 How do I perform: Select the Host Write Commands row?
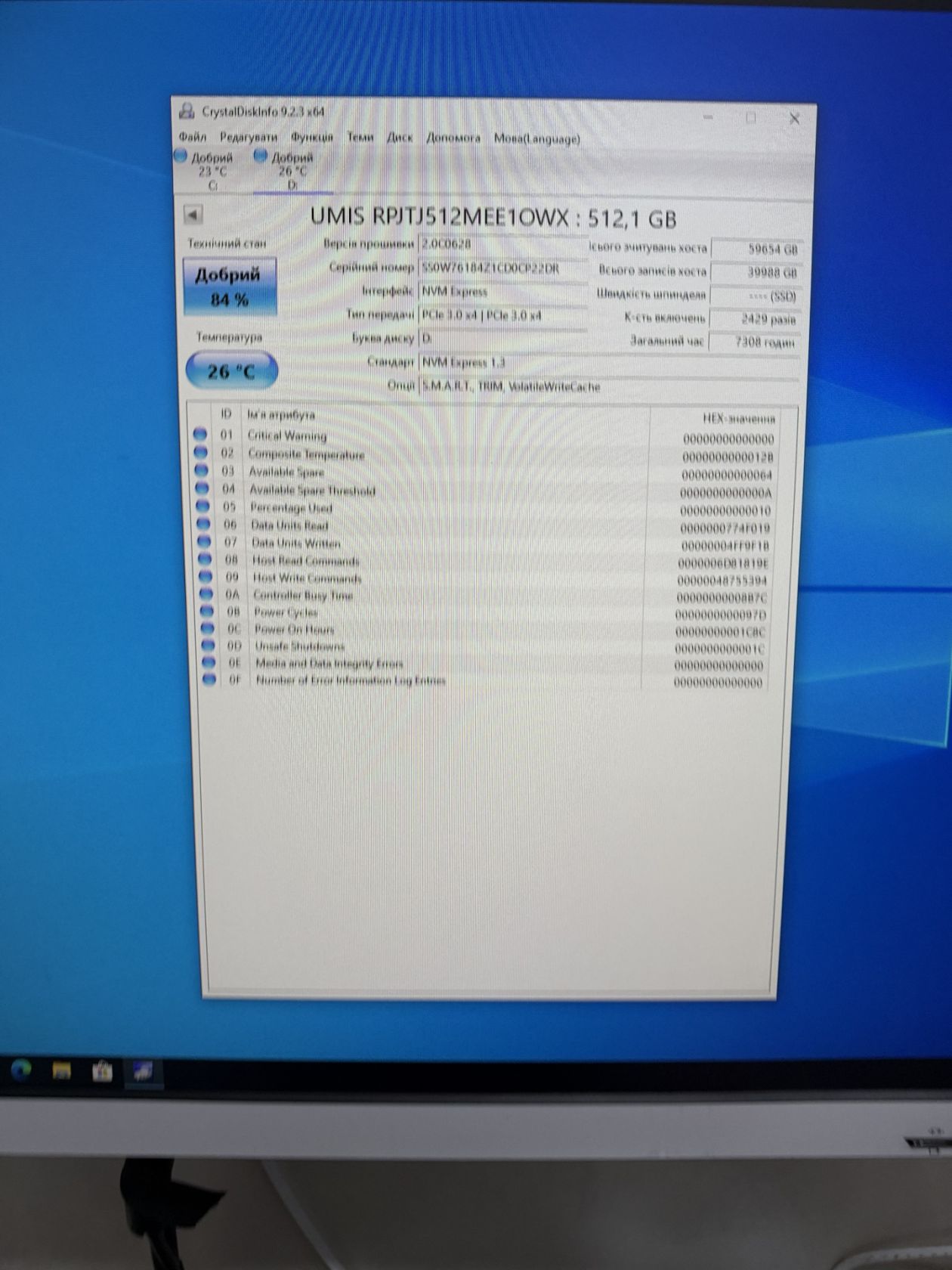click(x=484, y=578)
